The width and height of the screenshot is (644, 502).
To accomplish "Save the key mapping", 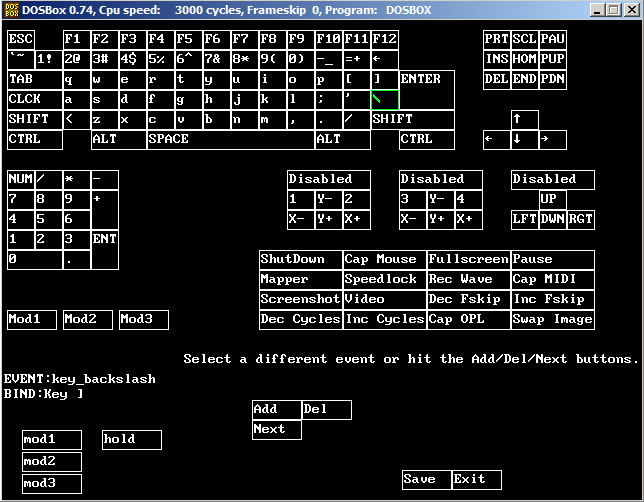I will (x=427, y=480).
